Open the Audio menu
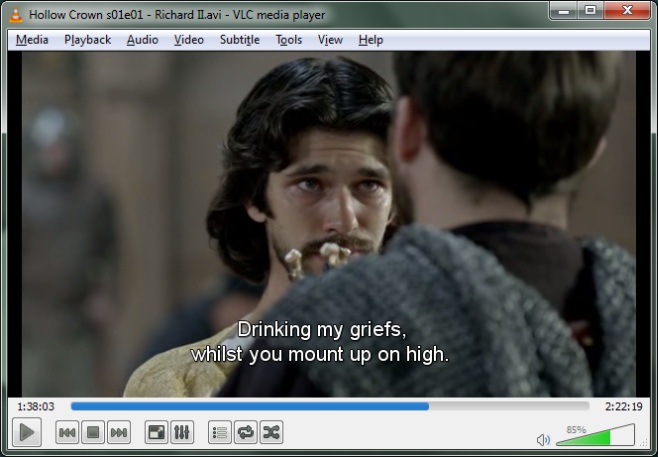Viewport: 658px width, 457px height. pyautogui.click(x=142, y=40)
